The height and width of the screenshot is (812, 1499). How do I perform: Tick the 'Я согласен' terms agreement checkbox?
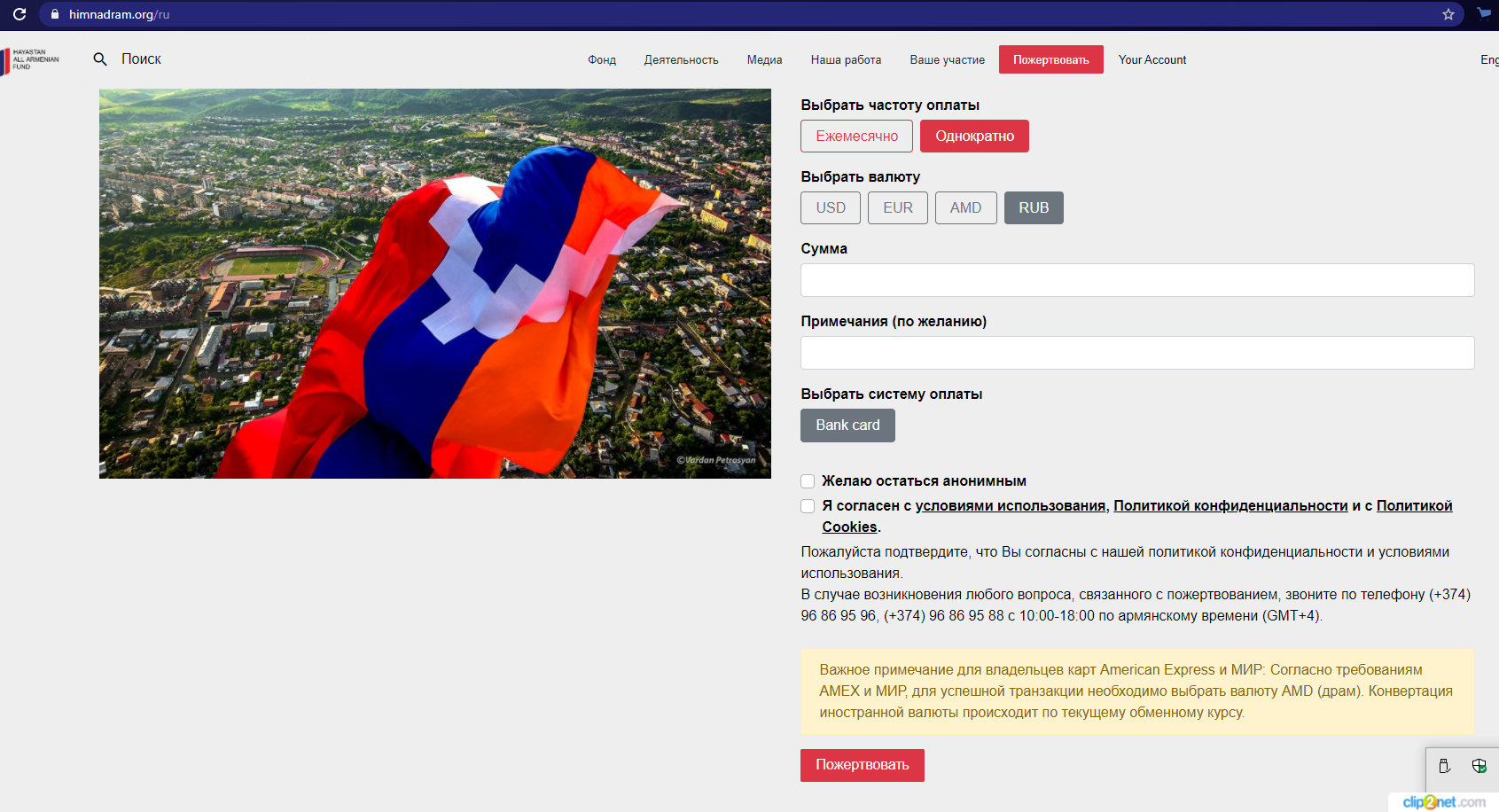pos(808,506)
